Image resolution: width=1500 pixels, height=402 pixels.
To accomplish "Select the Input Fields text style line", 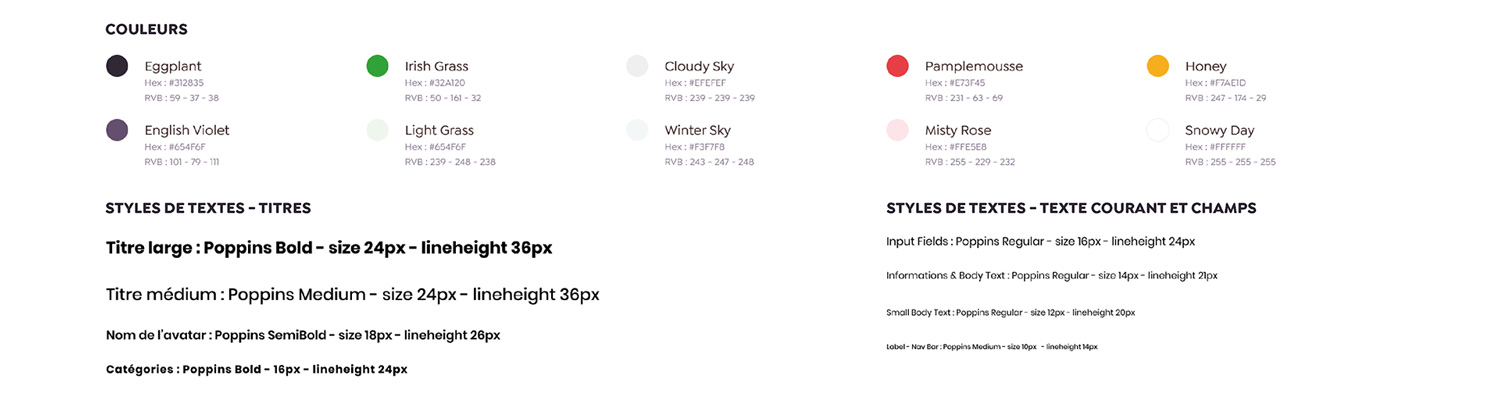I will 1040,241.
